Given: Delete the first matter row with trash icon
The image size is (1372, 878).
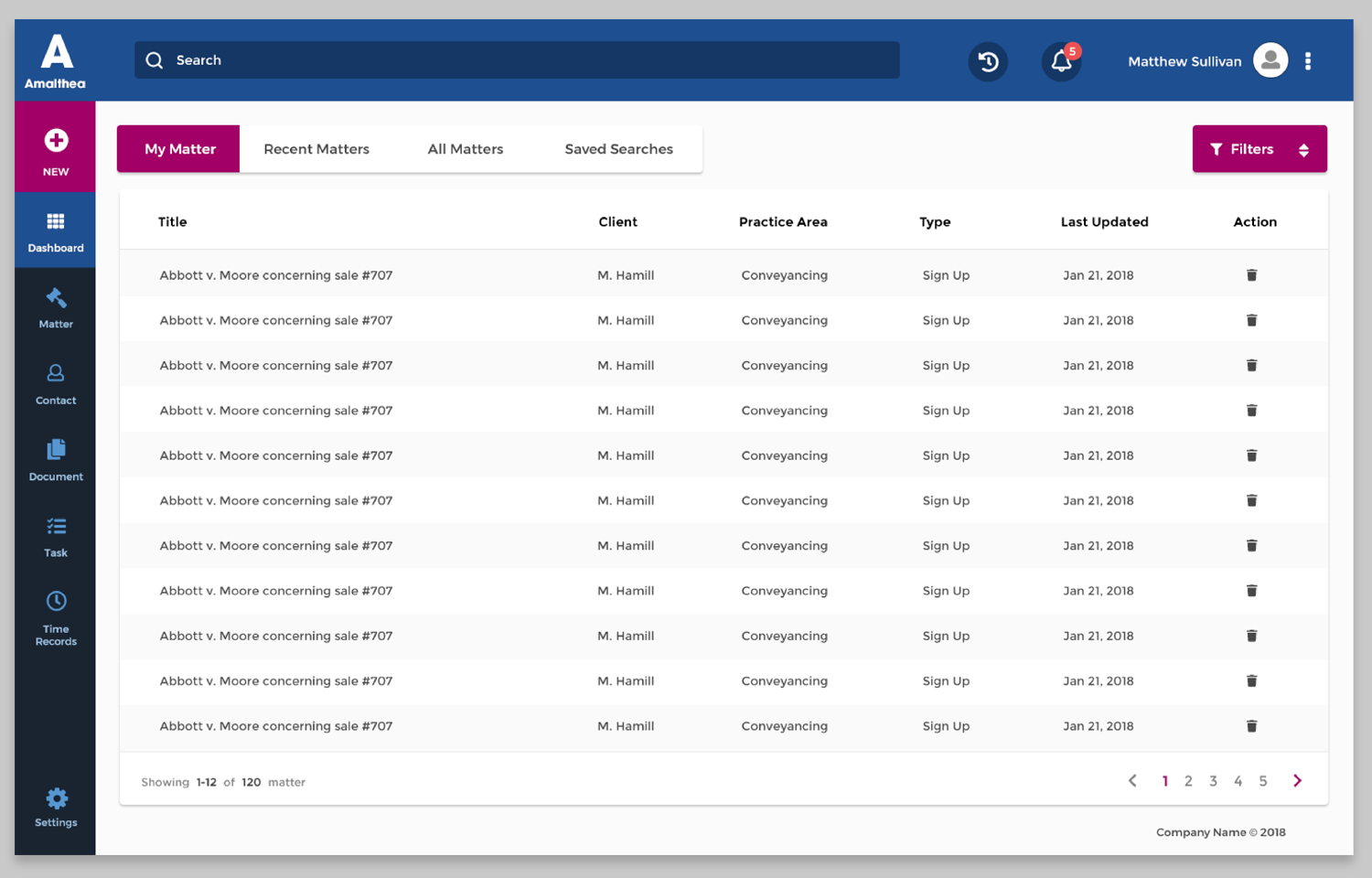Looking at the screenshot, I should pyautogui.click(x=1251, y=275).
